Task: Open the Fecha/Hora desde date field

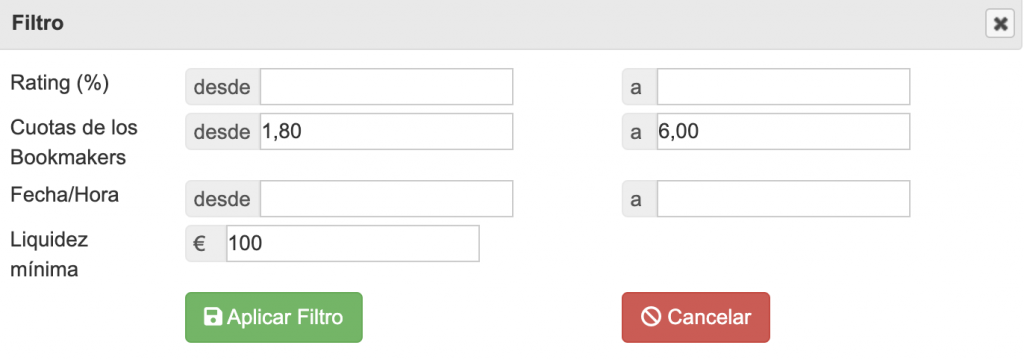Action: coord(386,199)
